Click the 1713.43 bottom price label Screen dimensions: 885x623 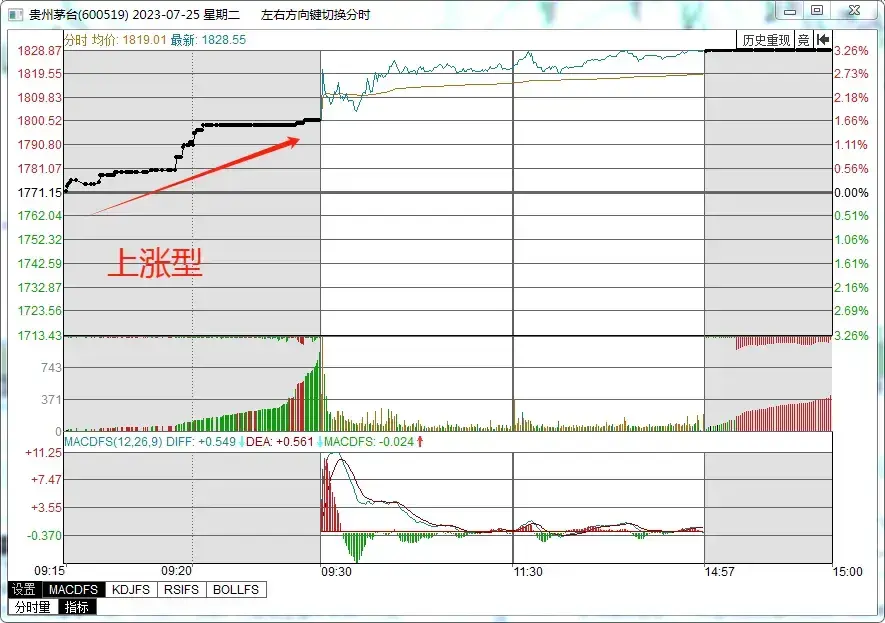click(x=40, y=336)
